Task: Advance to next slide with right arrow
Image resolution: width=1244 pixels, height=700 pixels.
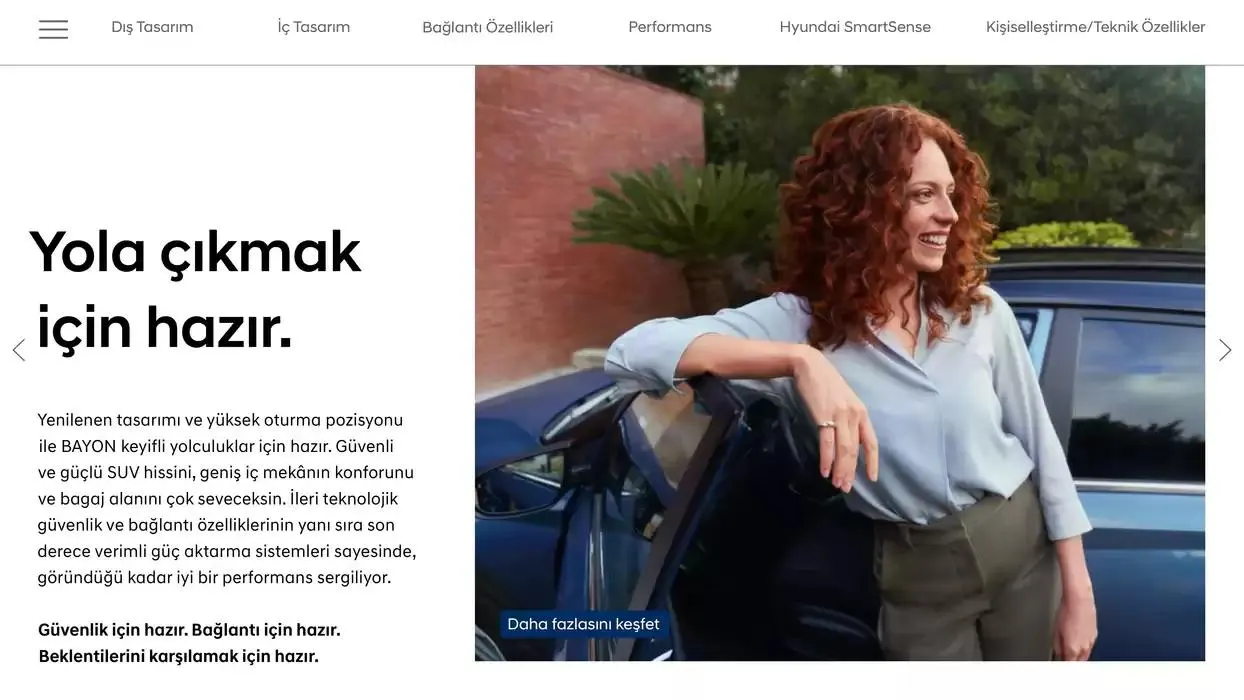Action: pyautogui.click(x=1225, y=350)
